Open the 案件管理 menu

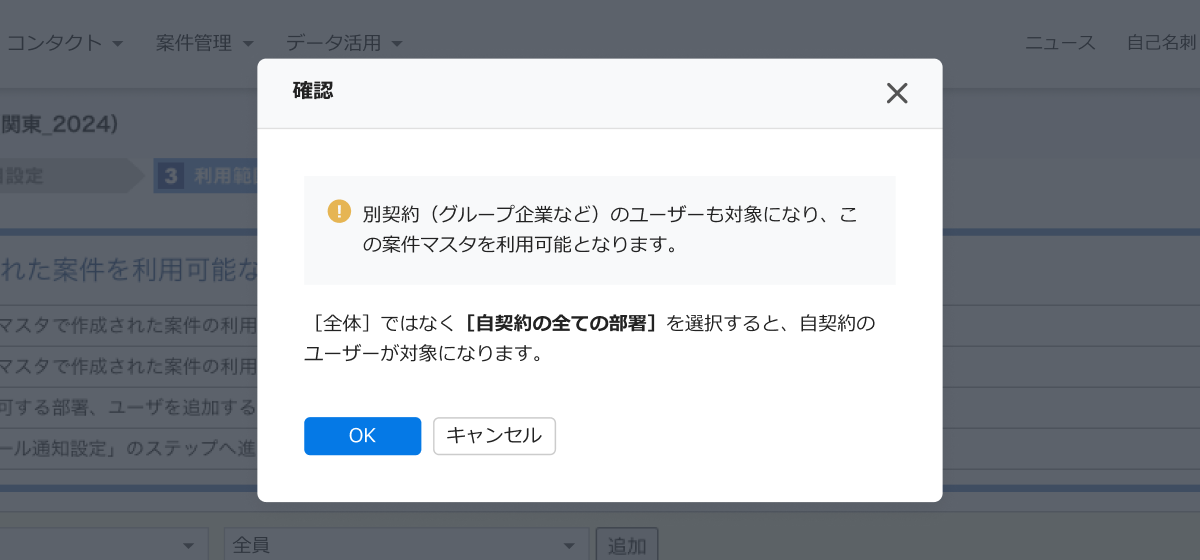coord(204,43)
